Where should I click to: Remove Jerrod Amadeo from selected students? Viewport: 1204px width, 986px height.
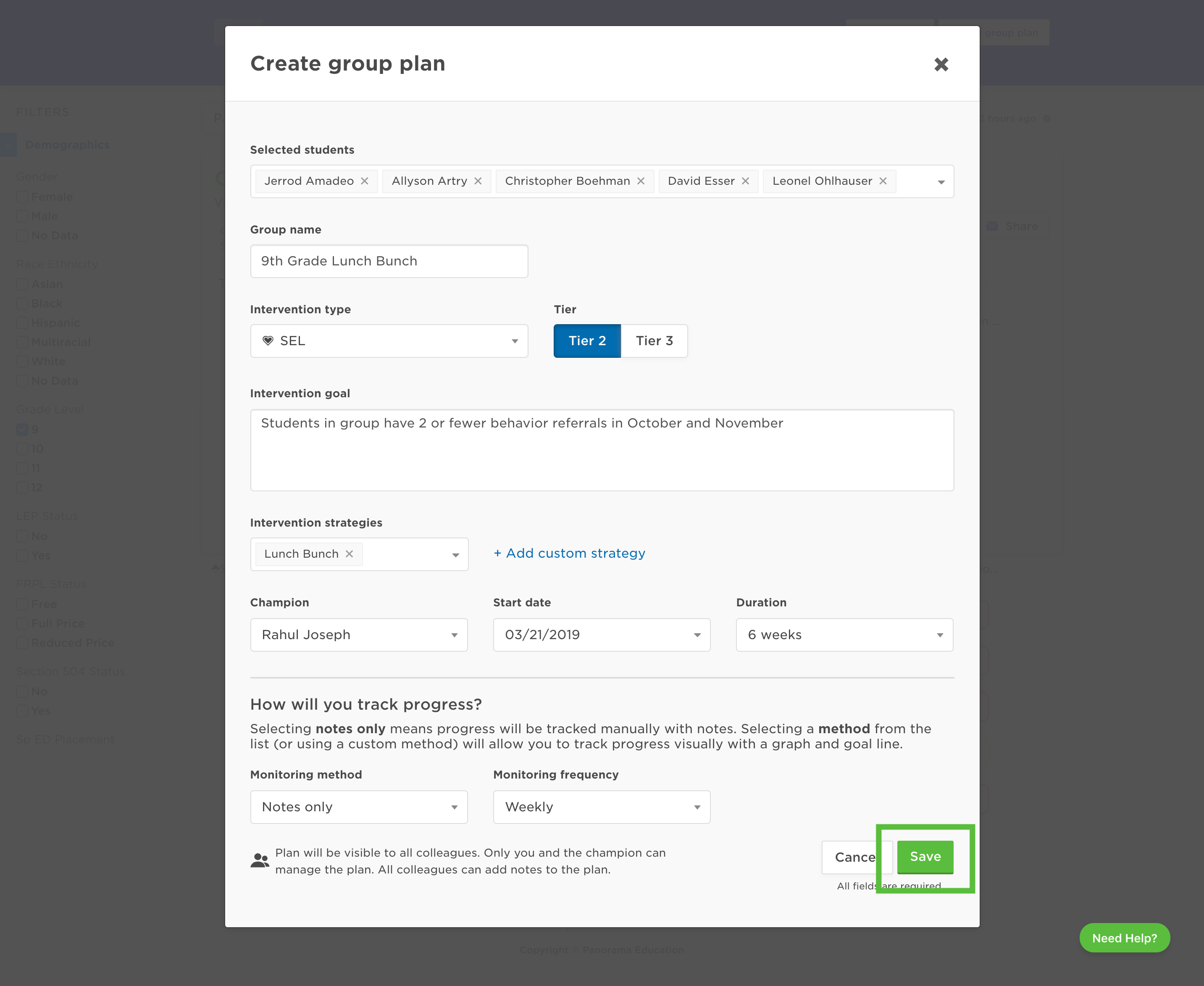pos(365,181)
